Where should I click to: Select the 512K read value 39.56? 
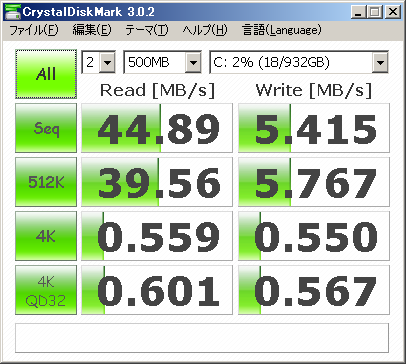tap(157, 182)
